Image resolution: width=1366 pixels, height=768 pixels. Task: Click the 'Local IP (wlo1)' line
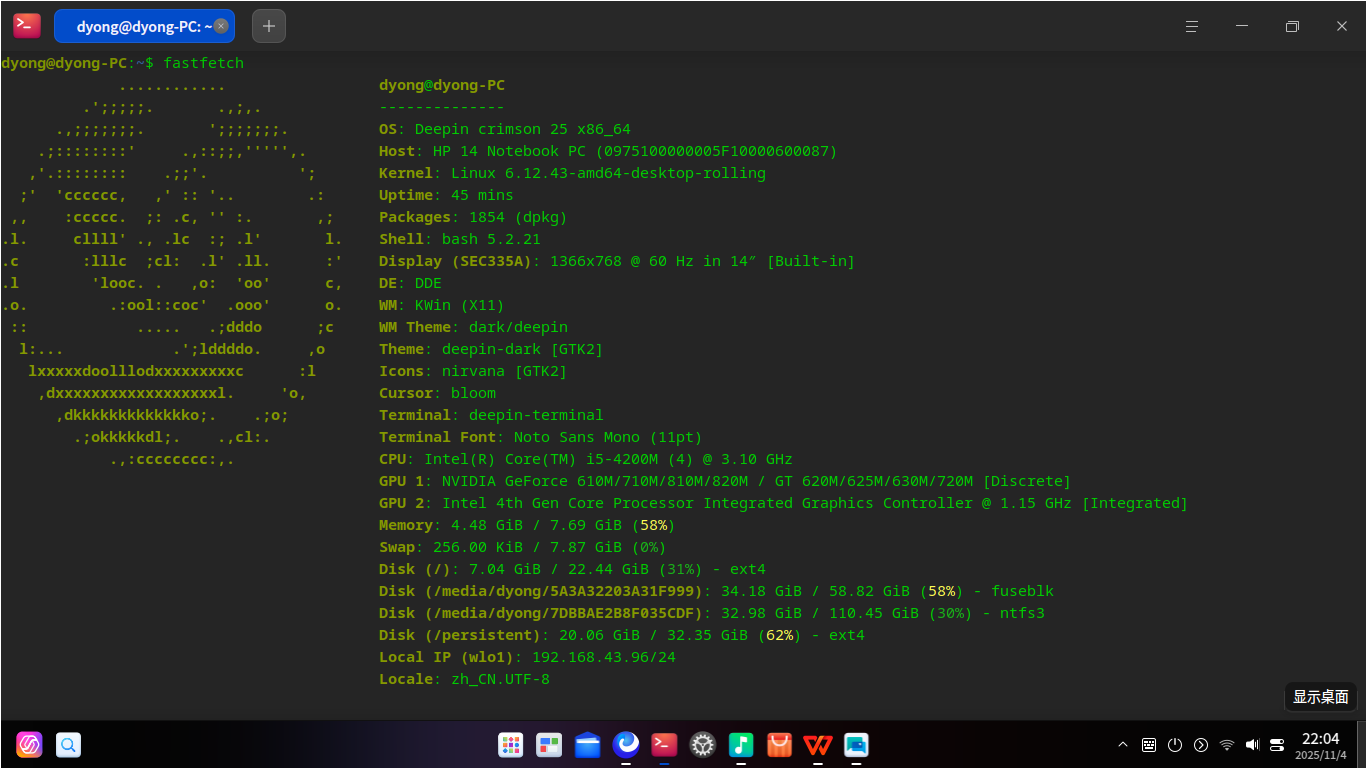527,657
